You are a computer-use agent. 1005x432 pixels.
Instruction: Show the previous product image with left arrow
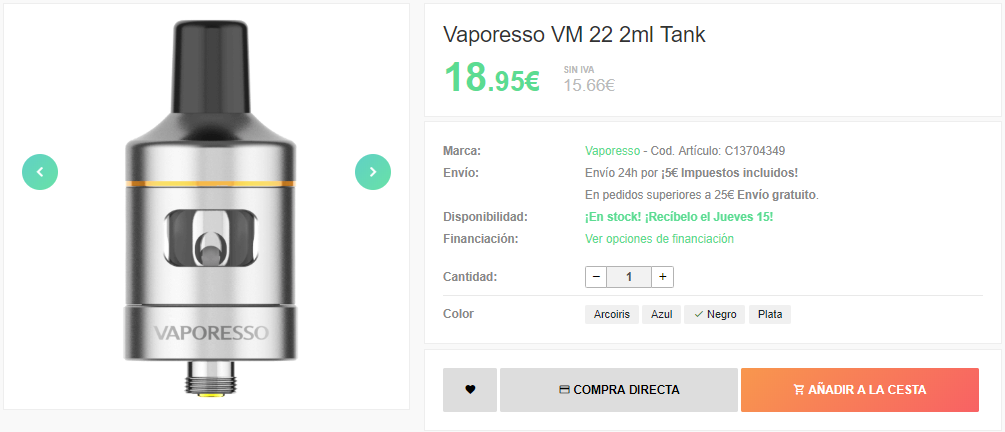[40, 172]
